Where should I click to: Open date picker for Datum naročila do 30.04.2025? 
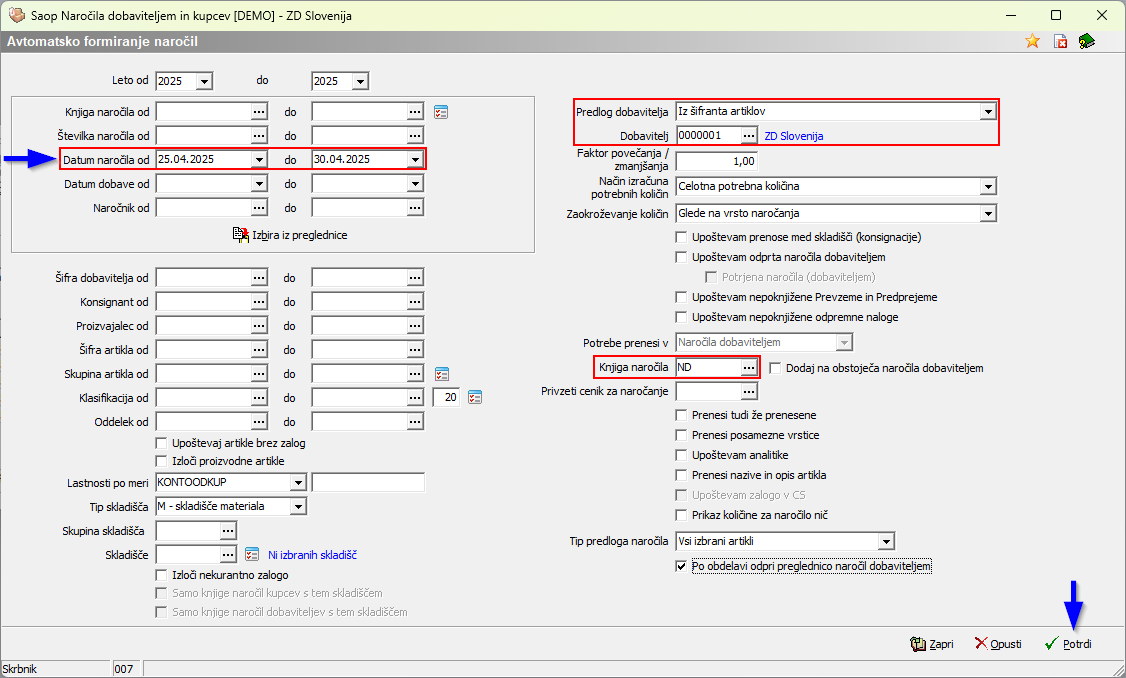pyautogui.click(x=415, y=159)
